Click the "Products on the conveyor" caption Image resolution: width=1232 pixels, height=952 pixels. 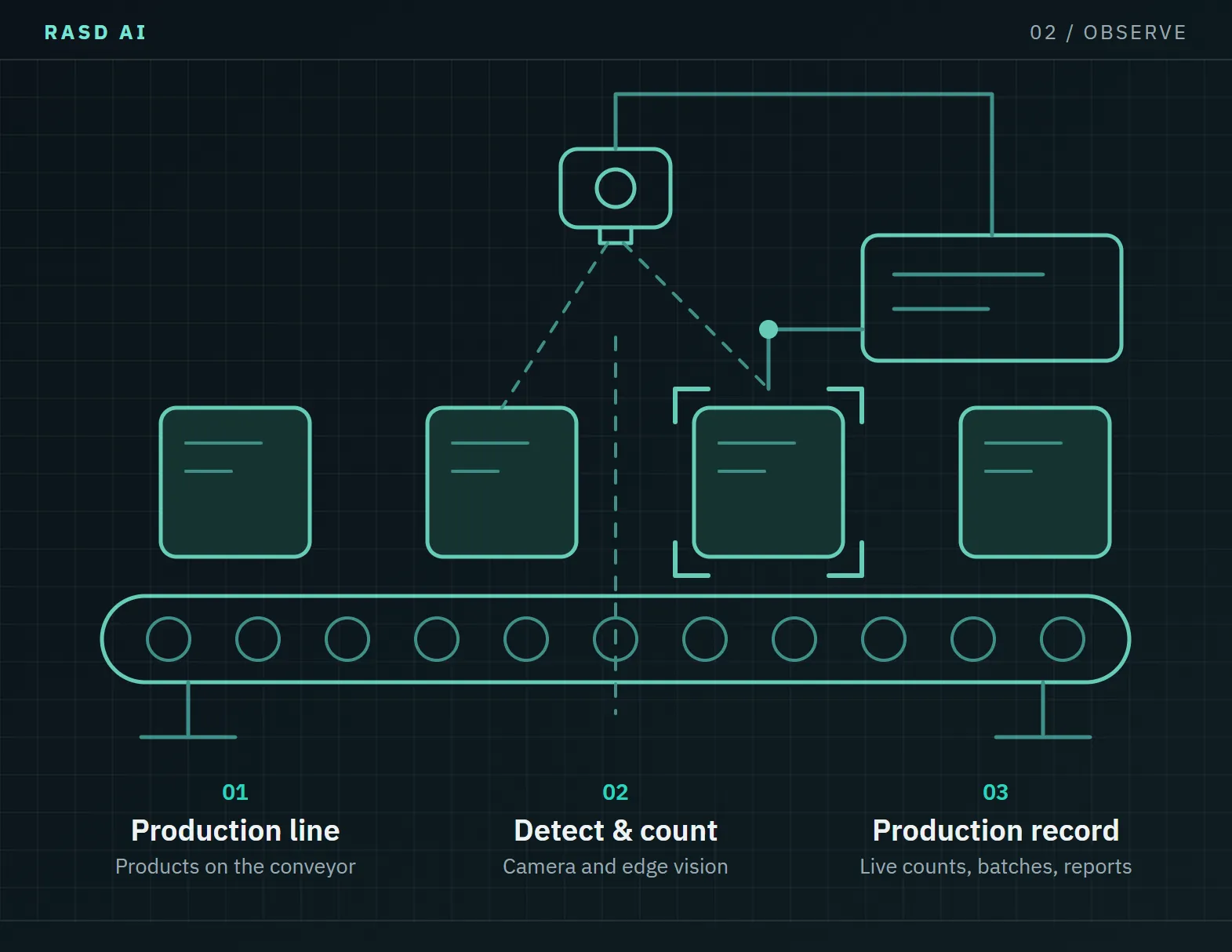(x=235, y=867)
